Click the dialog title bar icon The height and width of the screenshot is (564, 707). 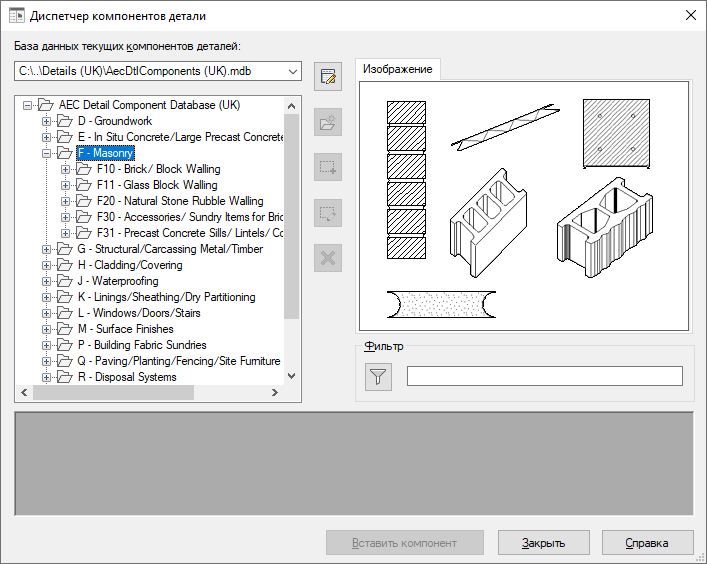[17, 16]
